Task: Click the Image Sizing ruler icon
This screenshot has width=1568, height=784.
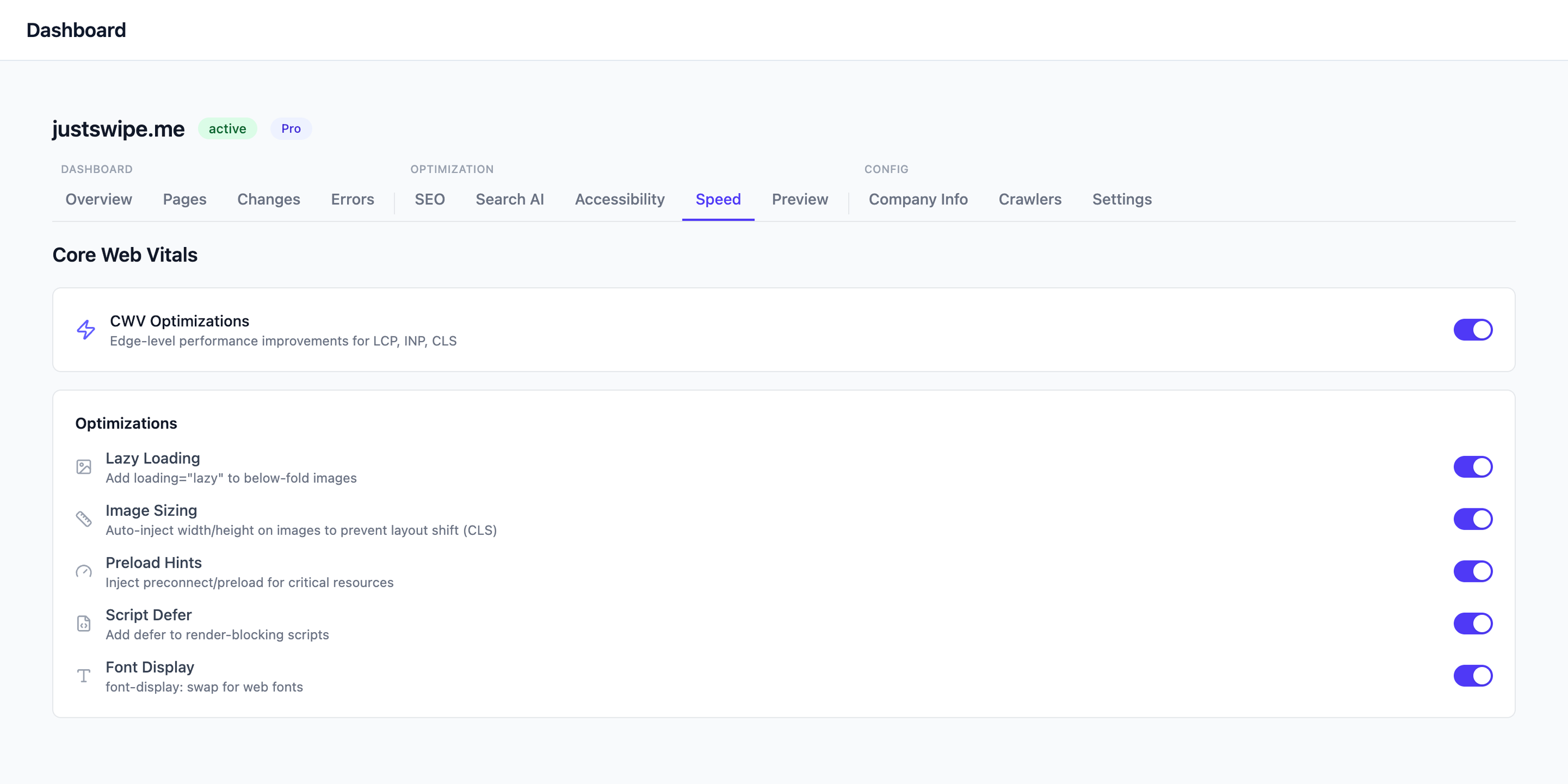Action: point(84,519)
